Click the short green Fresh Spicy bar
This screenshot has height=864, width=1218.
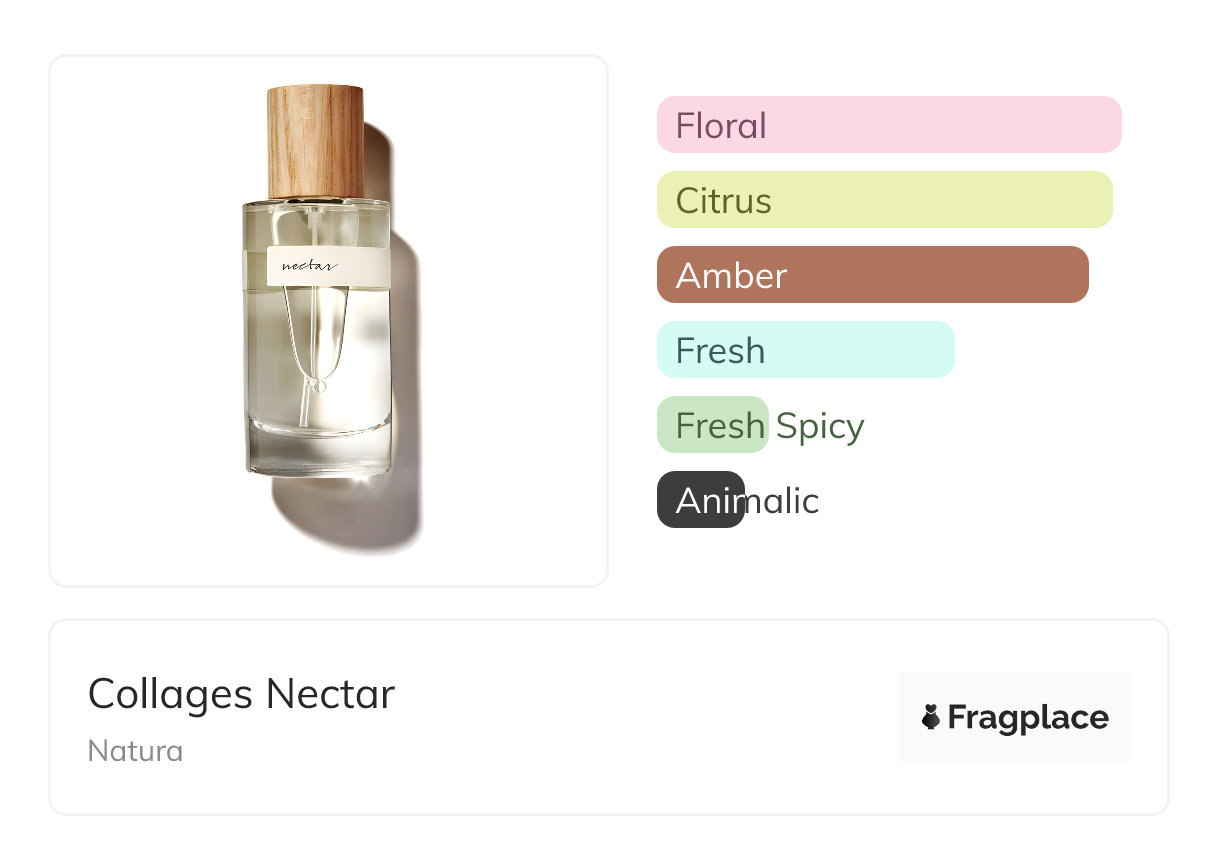[712, 425]
